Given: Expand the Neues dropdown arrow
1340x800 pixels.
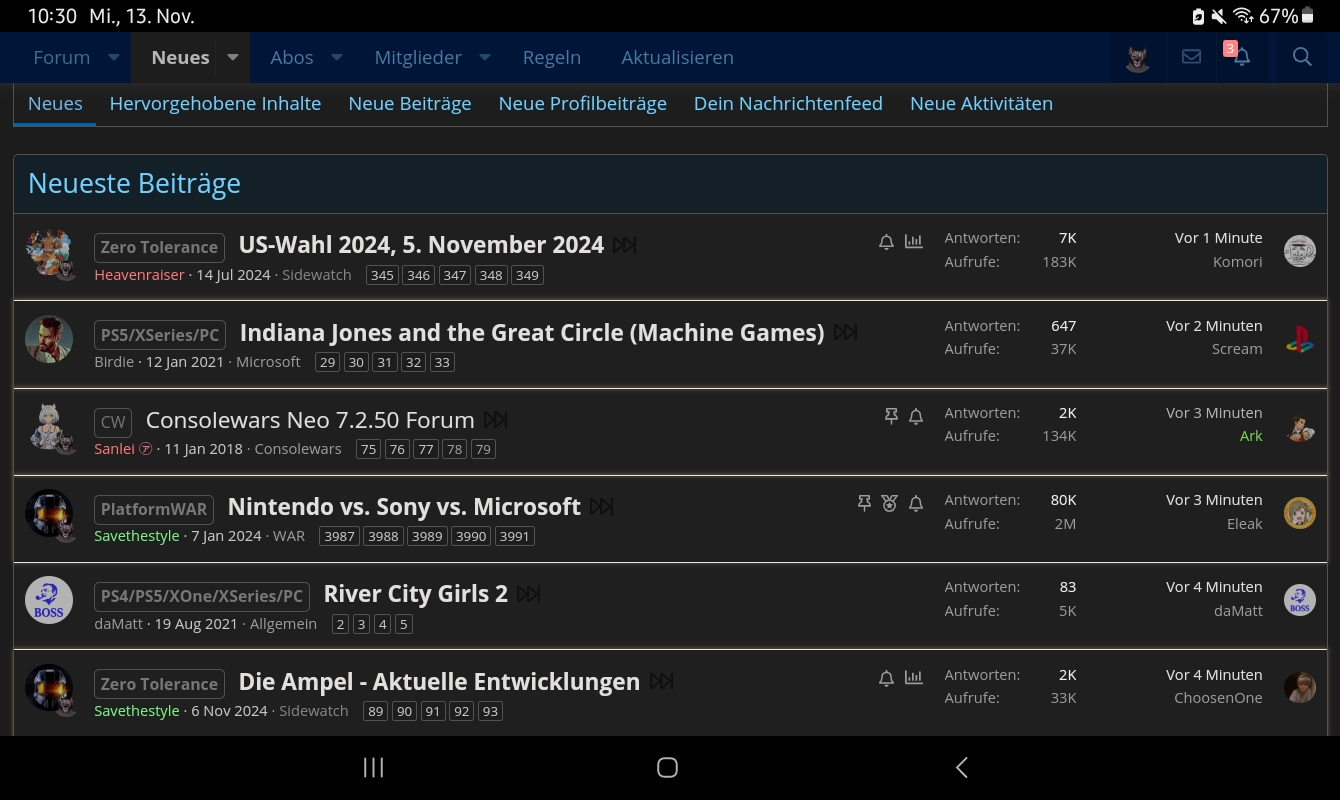Looking at the screenshot, I should 233,57.
